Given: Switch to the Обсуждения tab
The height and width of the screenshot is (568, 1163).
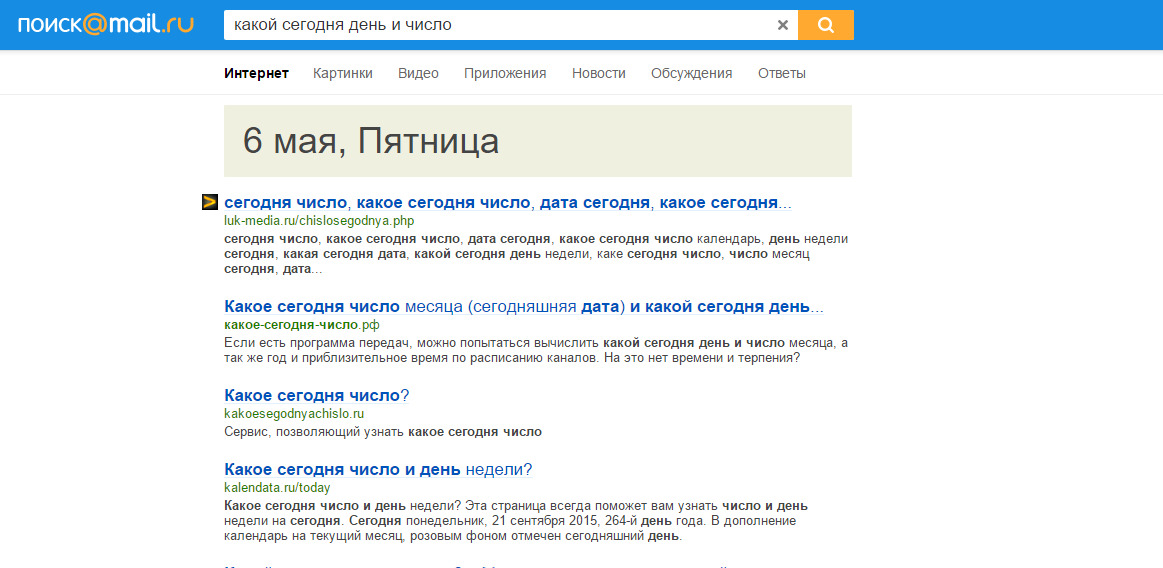Looking at the screenshot, I should tap(691, 73).
